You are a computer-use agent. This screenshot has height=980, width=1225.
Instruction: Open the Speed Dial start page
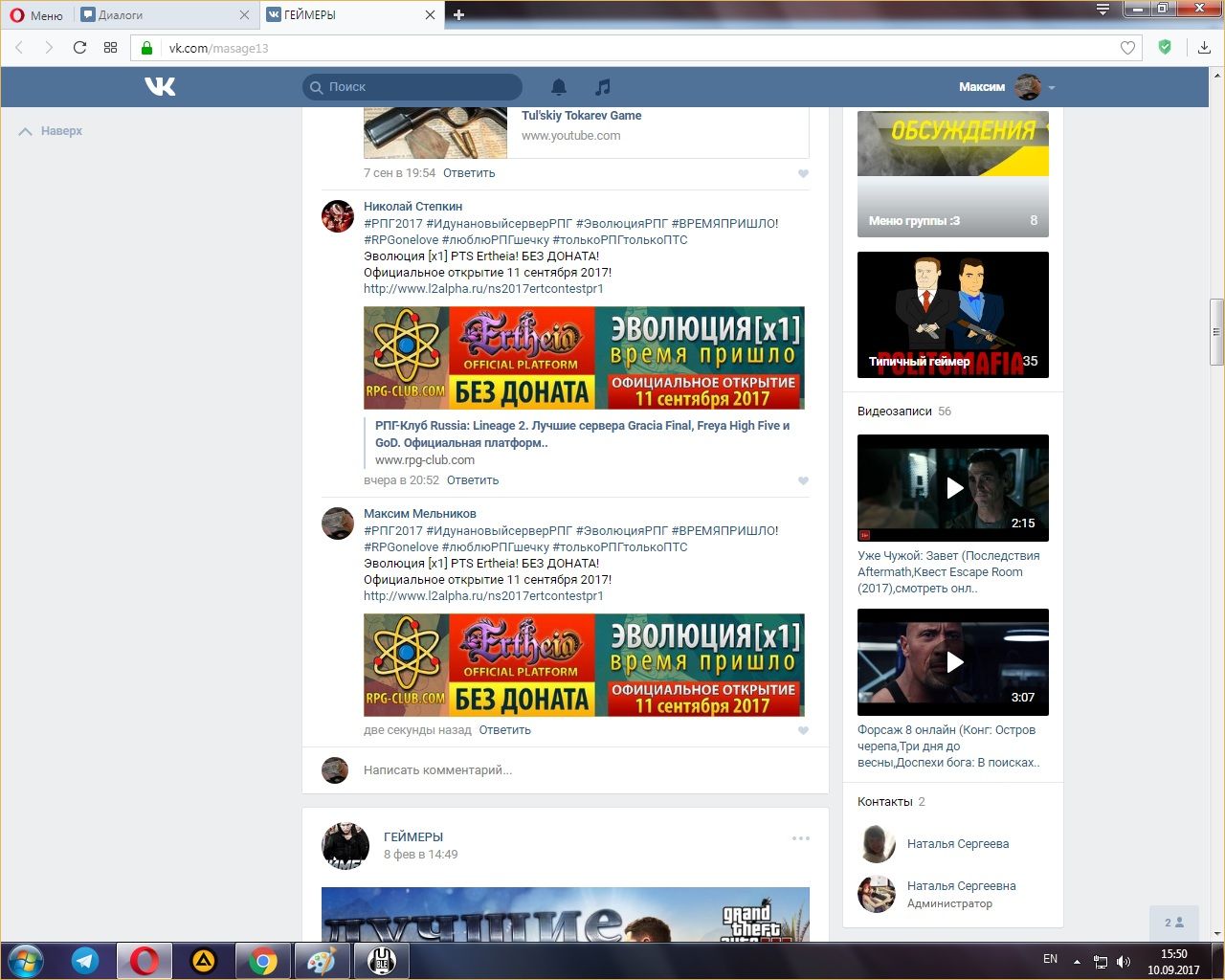pyautogui.click(x=110, y=48)
